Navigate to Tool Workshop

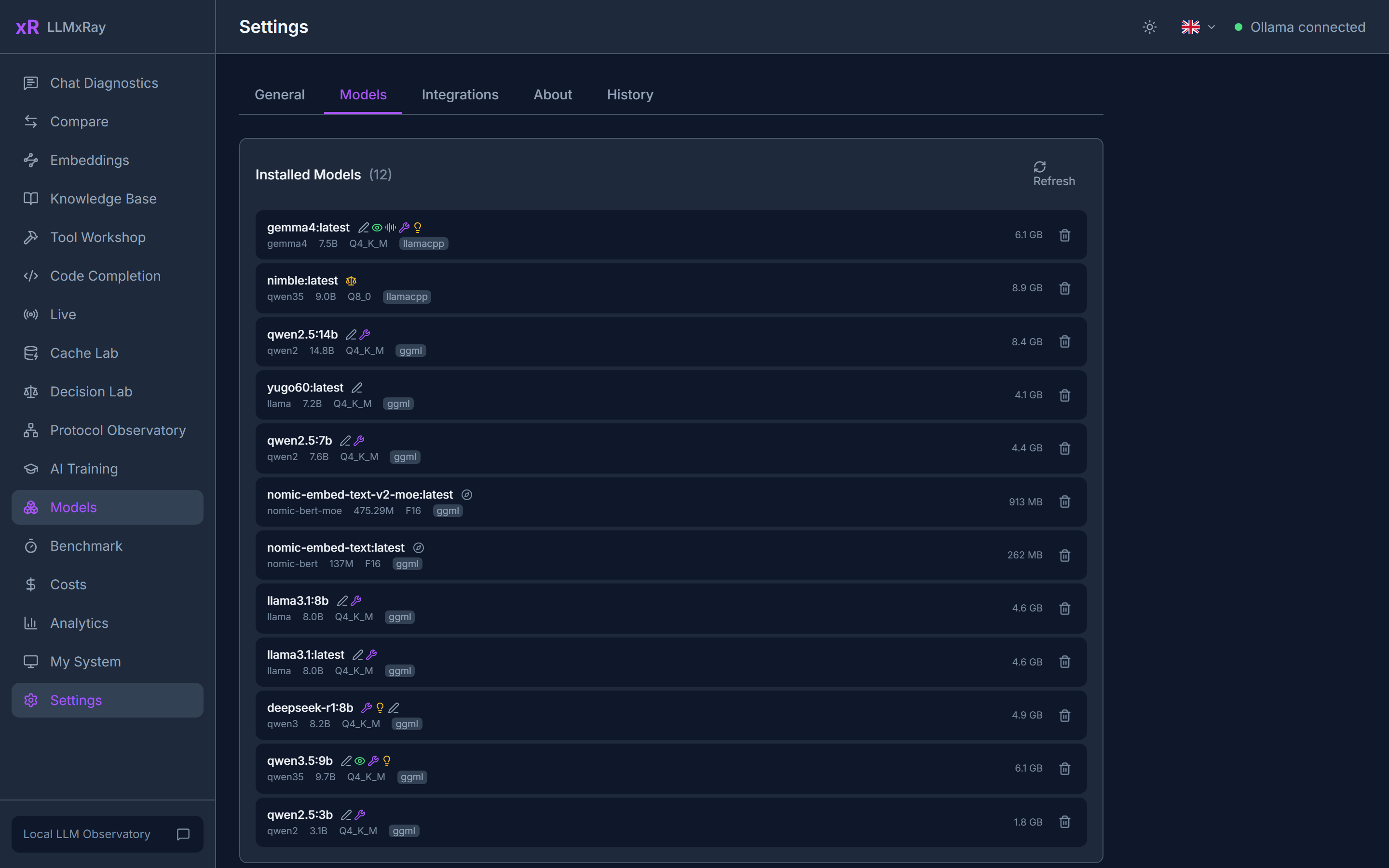108,237
